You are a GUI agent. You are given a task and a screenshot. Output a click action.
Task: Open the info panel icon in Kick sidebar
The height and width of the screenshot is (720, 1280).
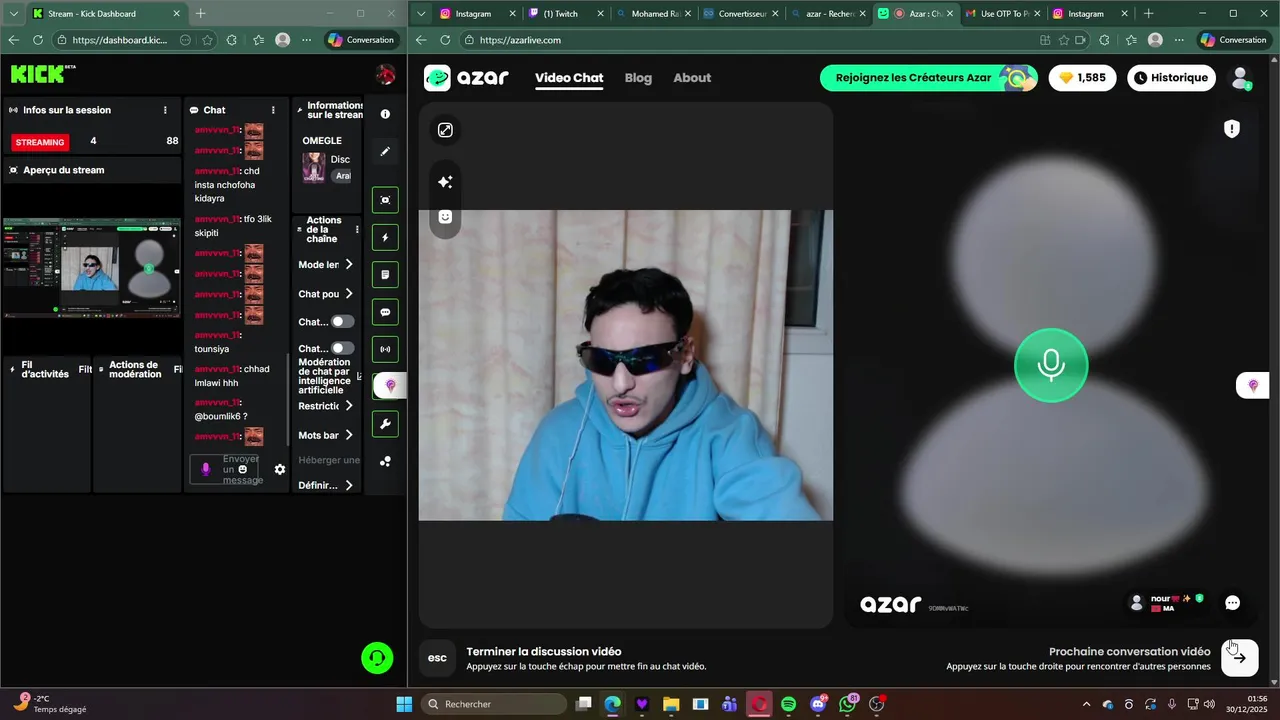[x=385, y=114]
